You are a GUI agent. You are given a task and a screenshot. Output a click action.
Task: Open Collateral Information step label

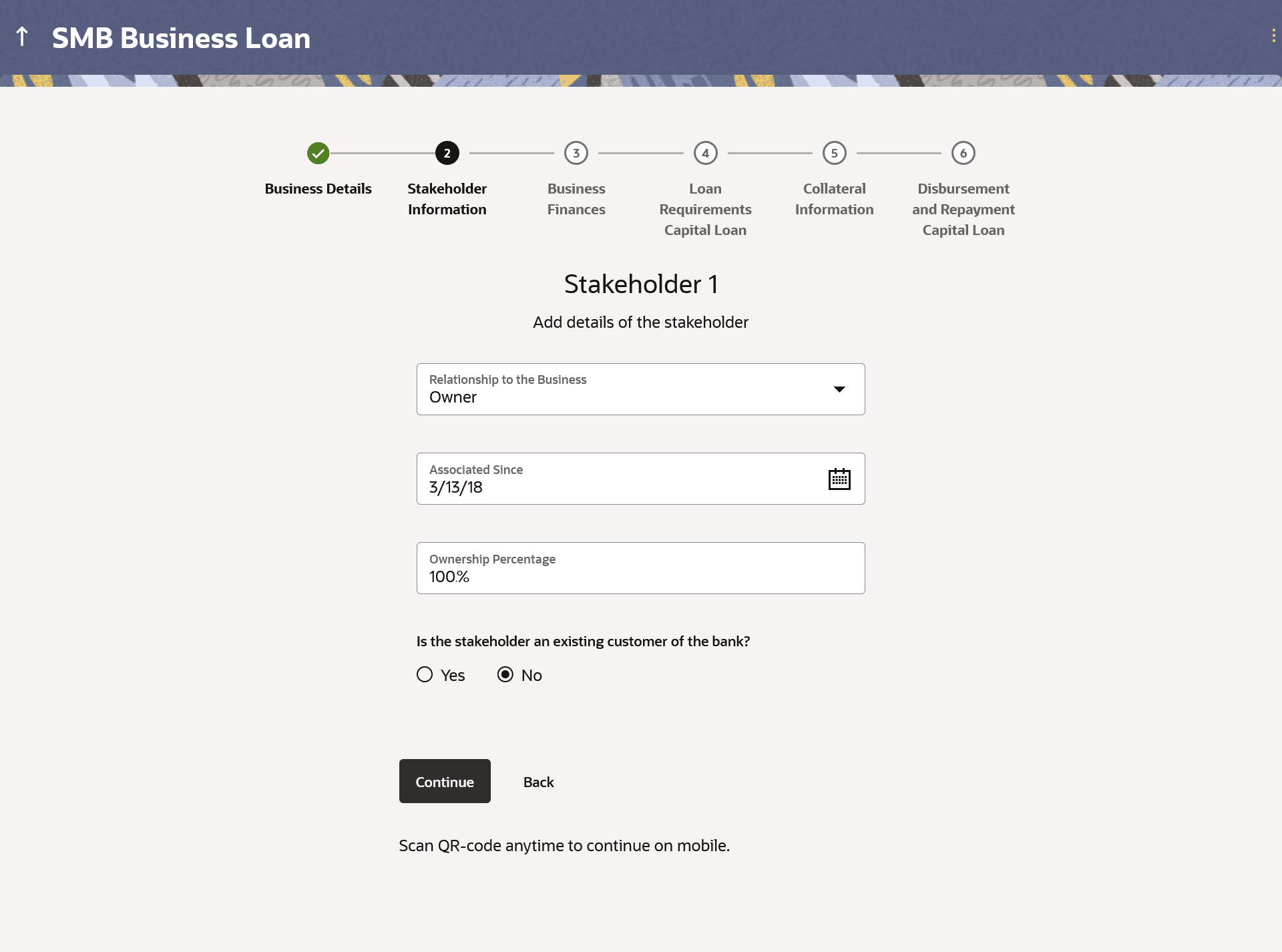point(834,199)
